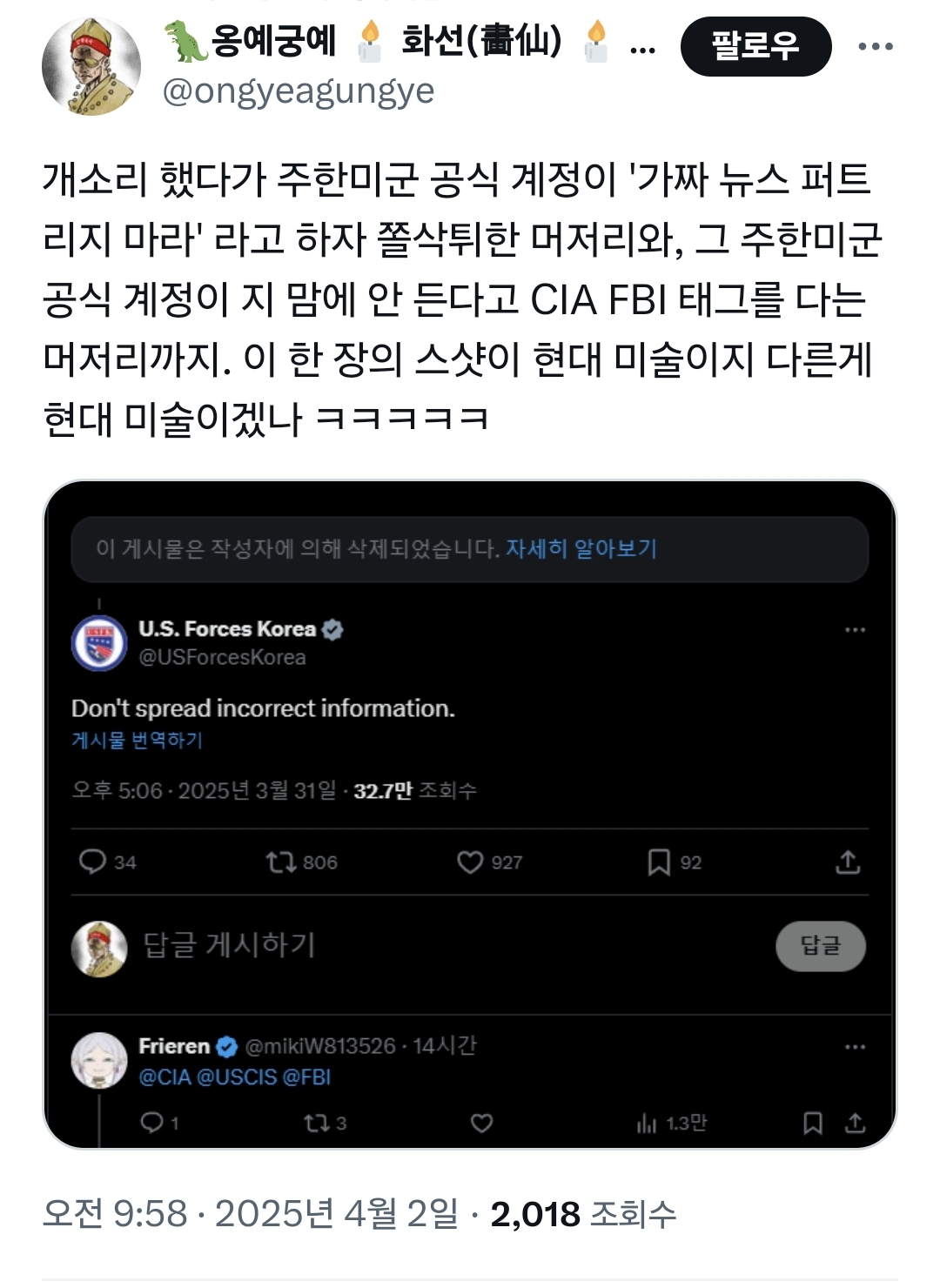This screenshot has width=940, height=1288.
Task: Submit with the gray 답글 button
Action: pyautogui.click(x=821, y=946)
